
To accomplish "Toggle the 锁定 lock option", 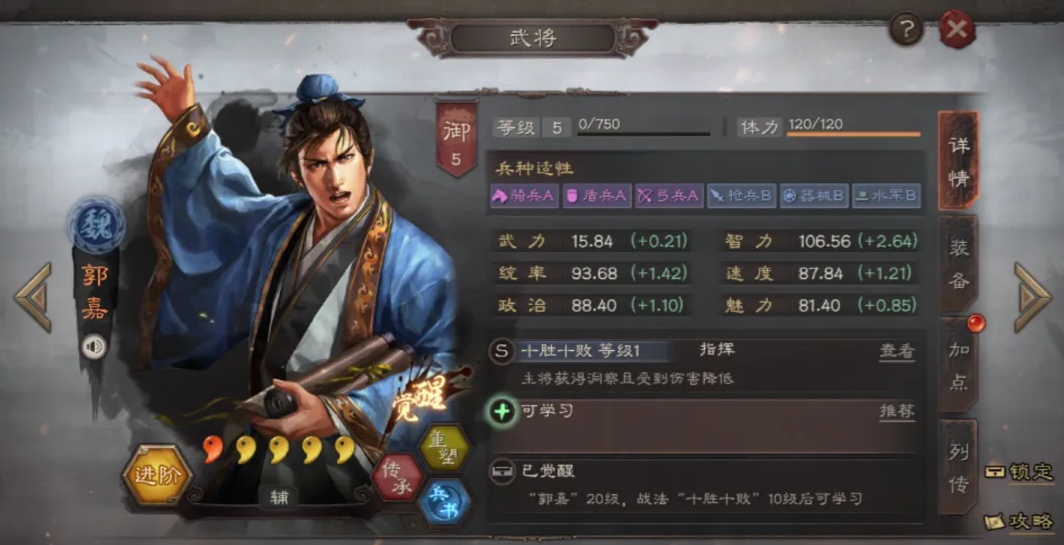I will pos(1019,471).
